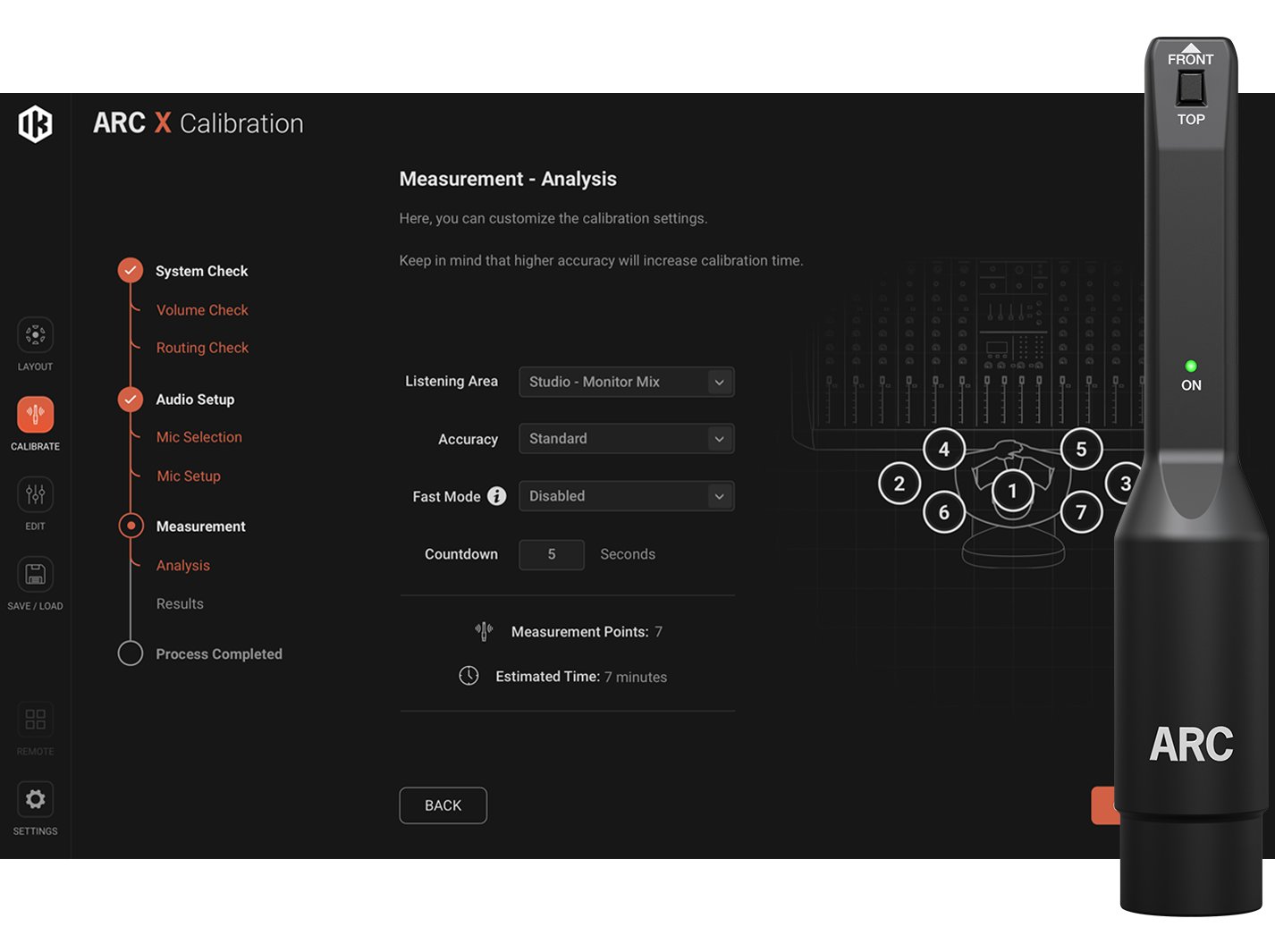Go to Routing Check step
The width and height of the screenshot is (1275, 952).
point(202,348)
